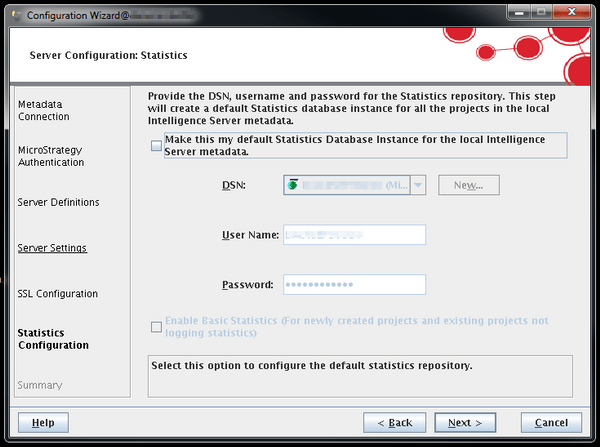Click the New... DSN button

(469, 185)
